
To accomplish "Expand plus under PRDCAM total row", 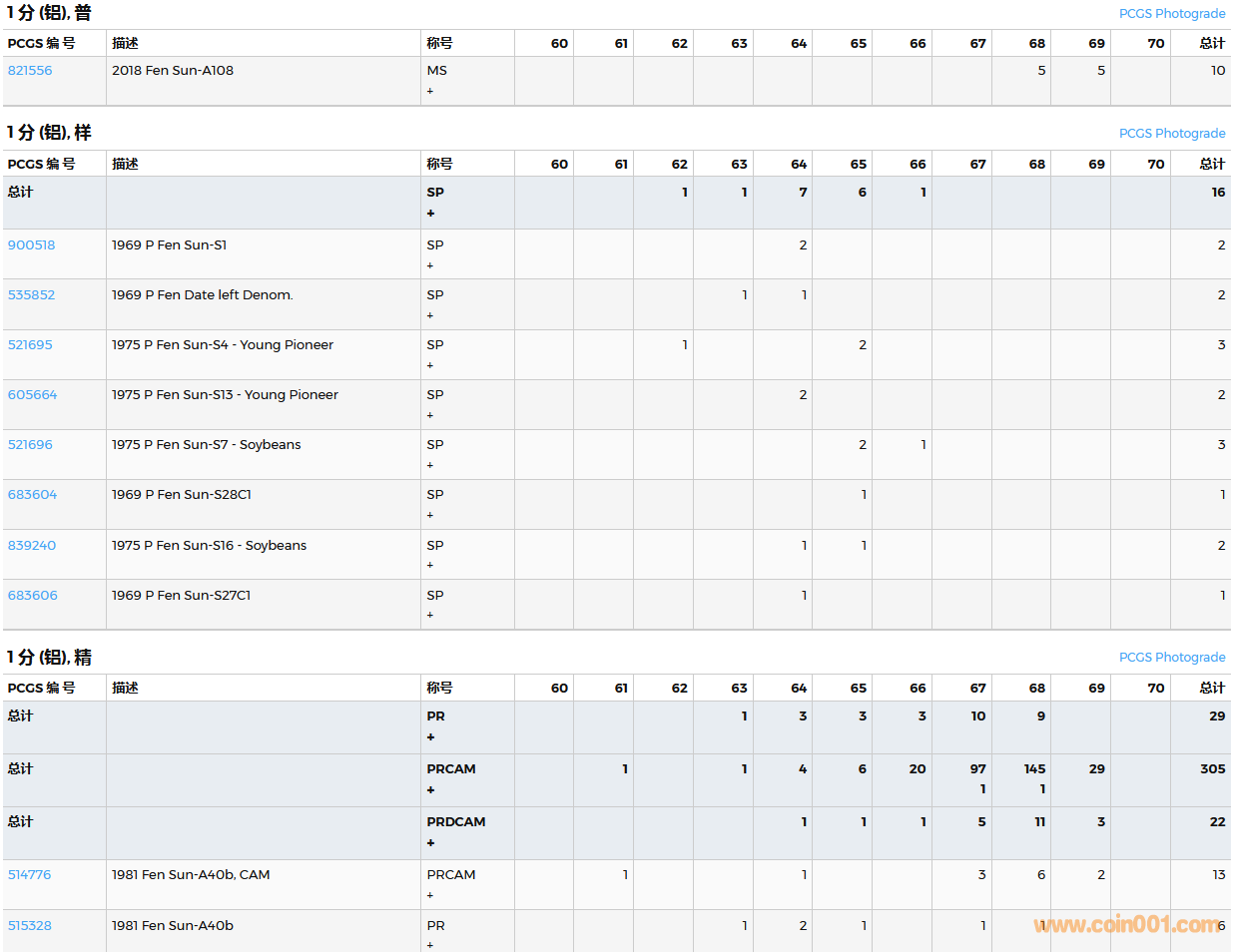I will pos(430,843).
